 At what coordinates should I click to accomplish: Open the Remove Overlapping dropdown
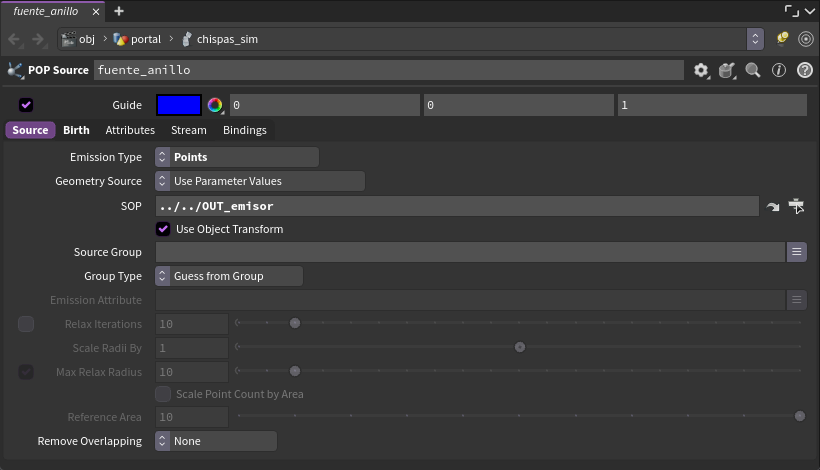[216, 441]
